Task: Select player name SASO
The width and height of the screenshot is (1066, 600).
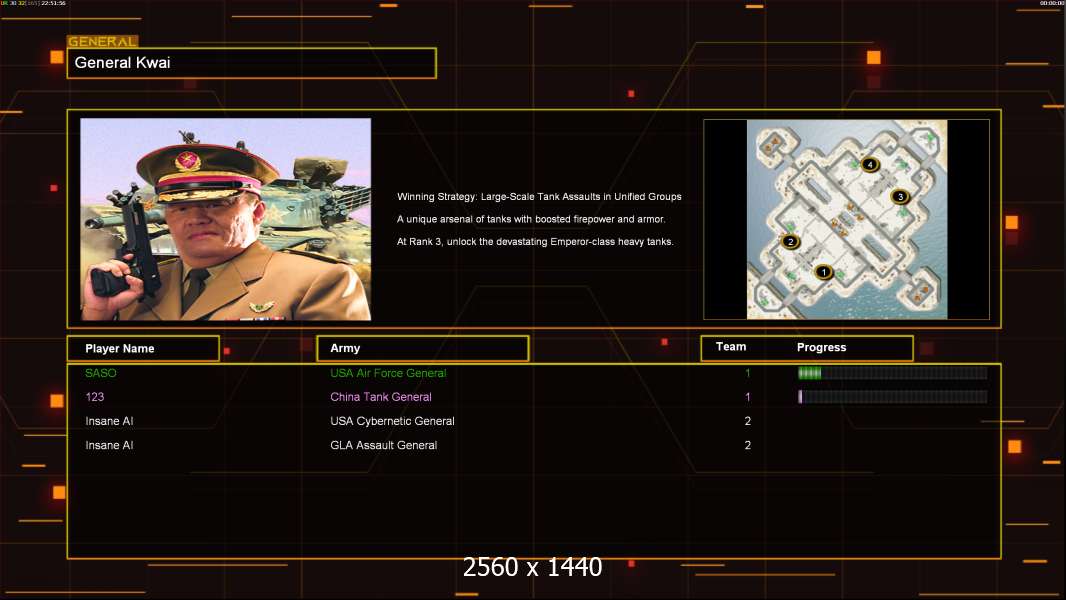Action: click(101, 373)
